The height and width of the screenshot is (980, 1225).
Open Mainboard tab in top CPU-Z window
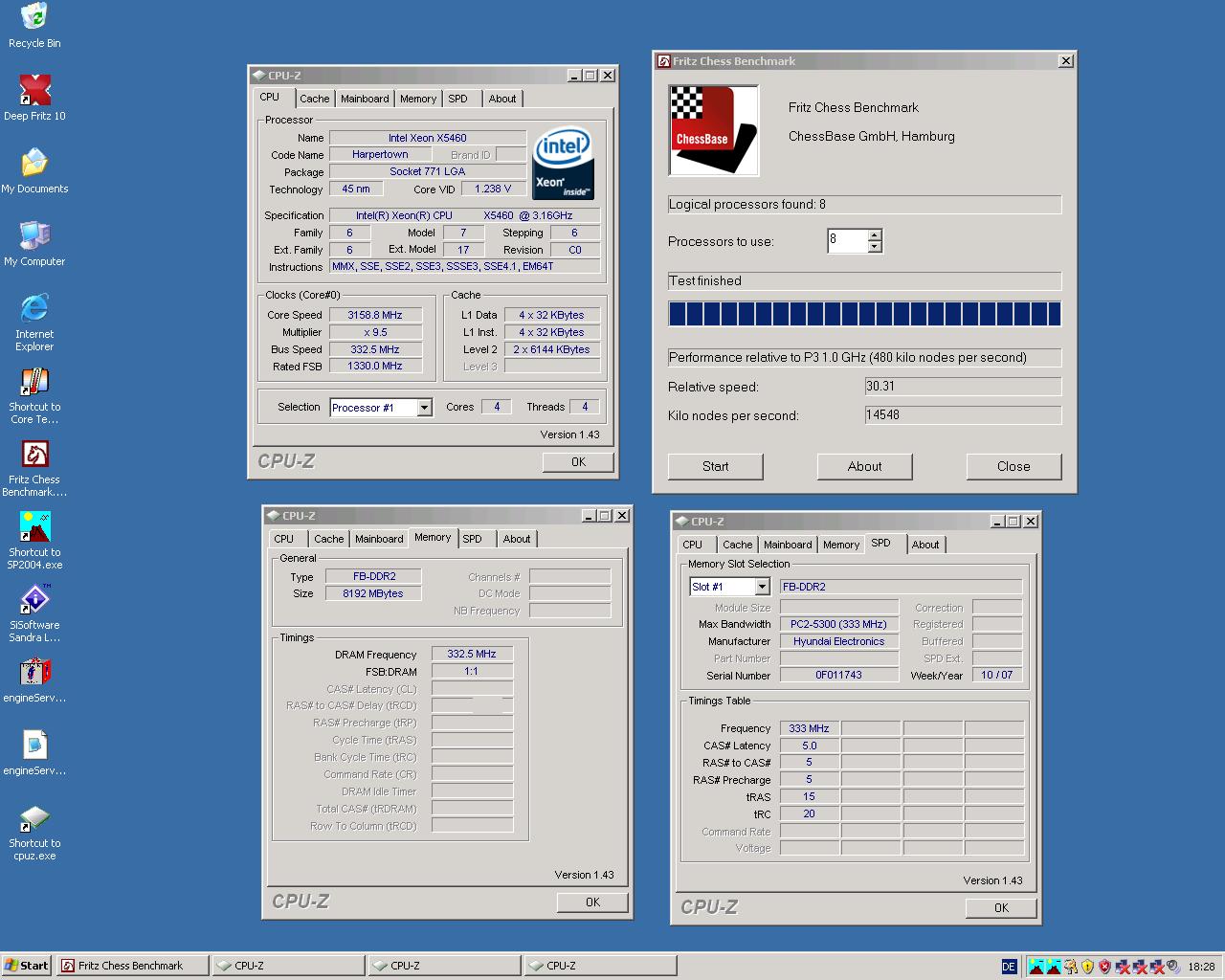point(365,99)
